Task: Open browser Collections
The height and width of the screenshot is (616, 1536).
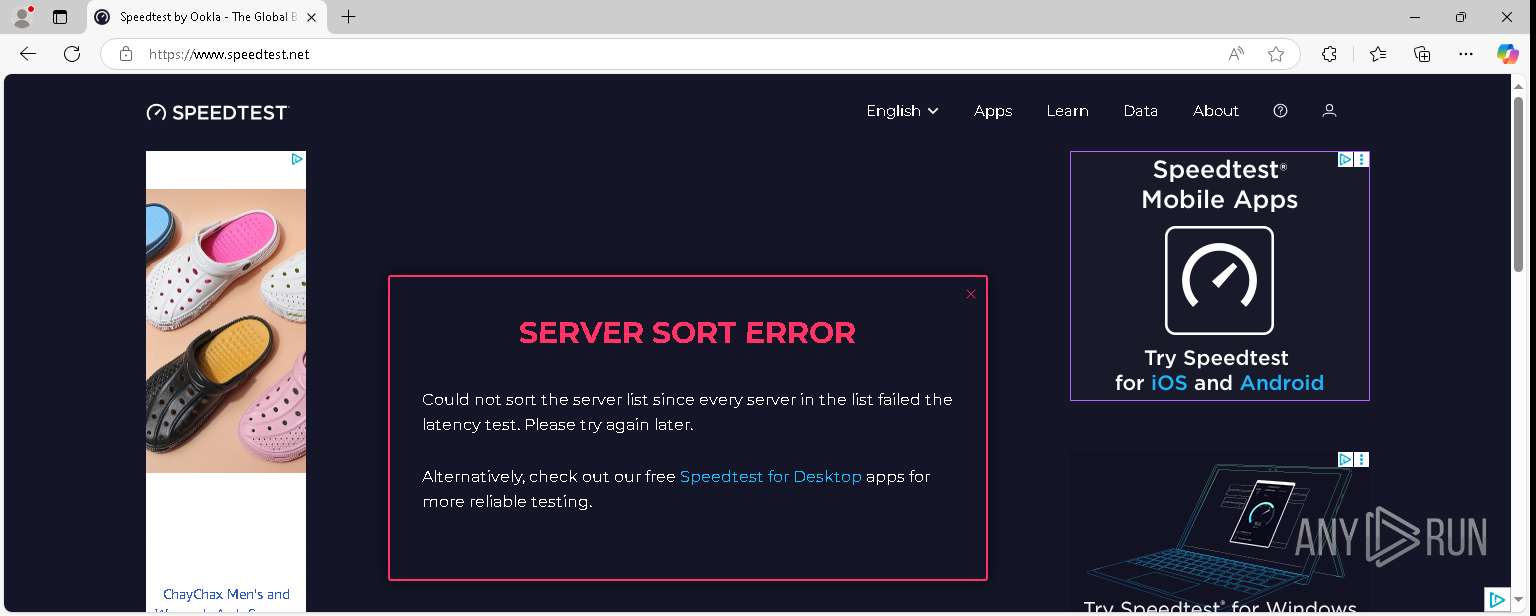Action: click(x=1422, y=54)
